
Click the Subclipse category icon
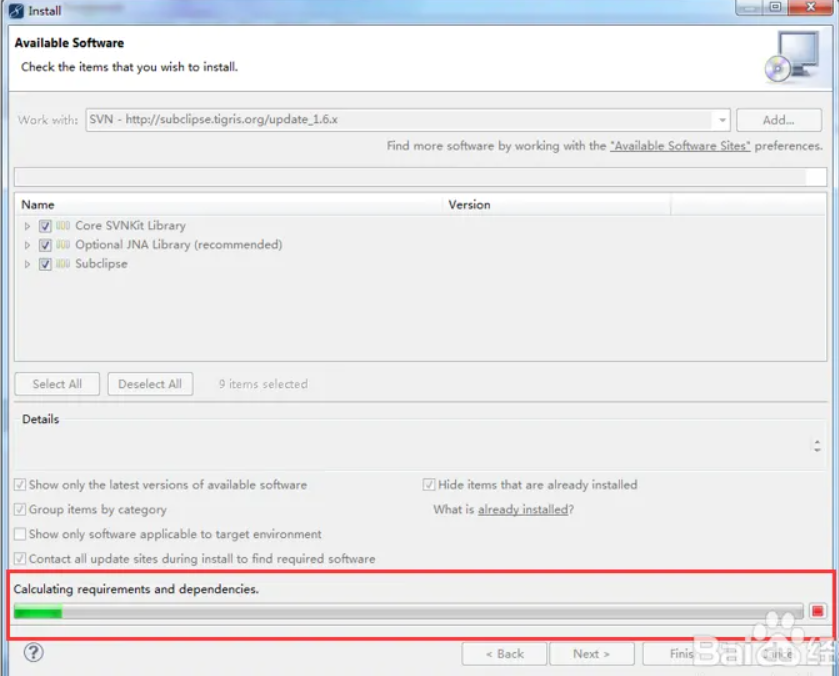coord(63,263)
